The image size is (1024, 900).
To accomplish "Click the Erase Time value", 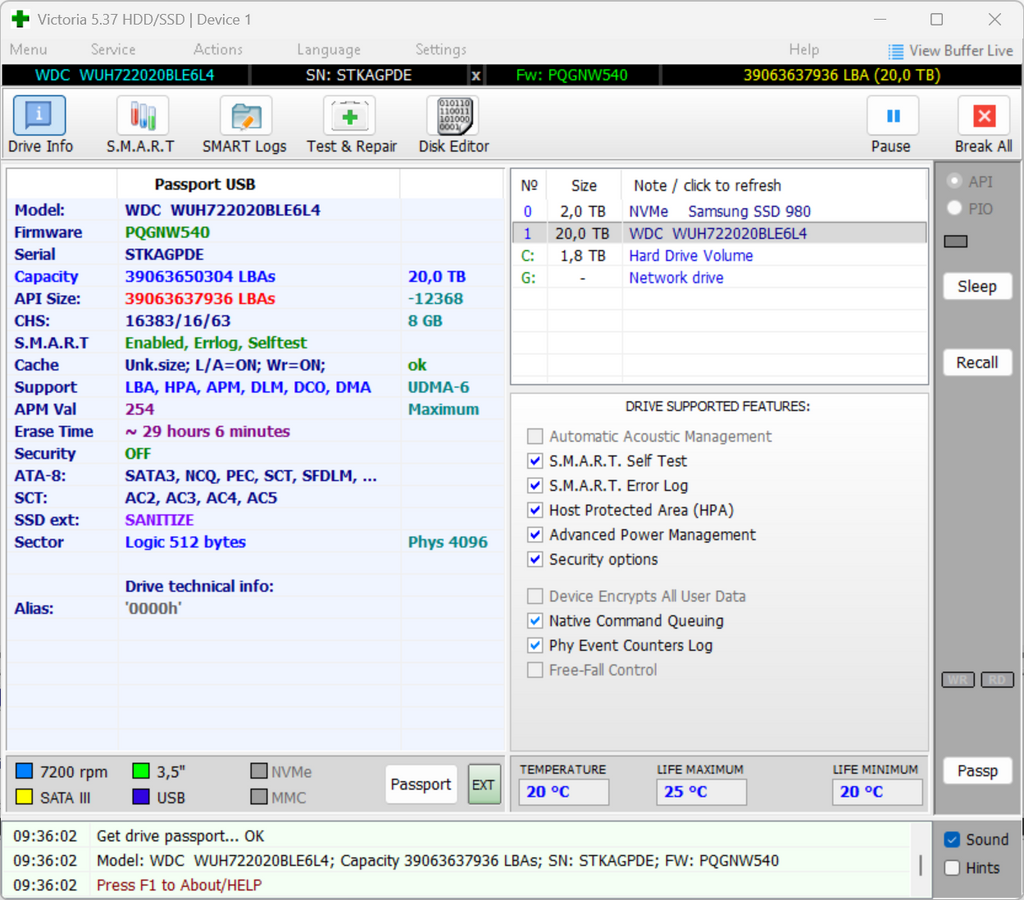I will coord(207,432).
